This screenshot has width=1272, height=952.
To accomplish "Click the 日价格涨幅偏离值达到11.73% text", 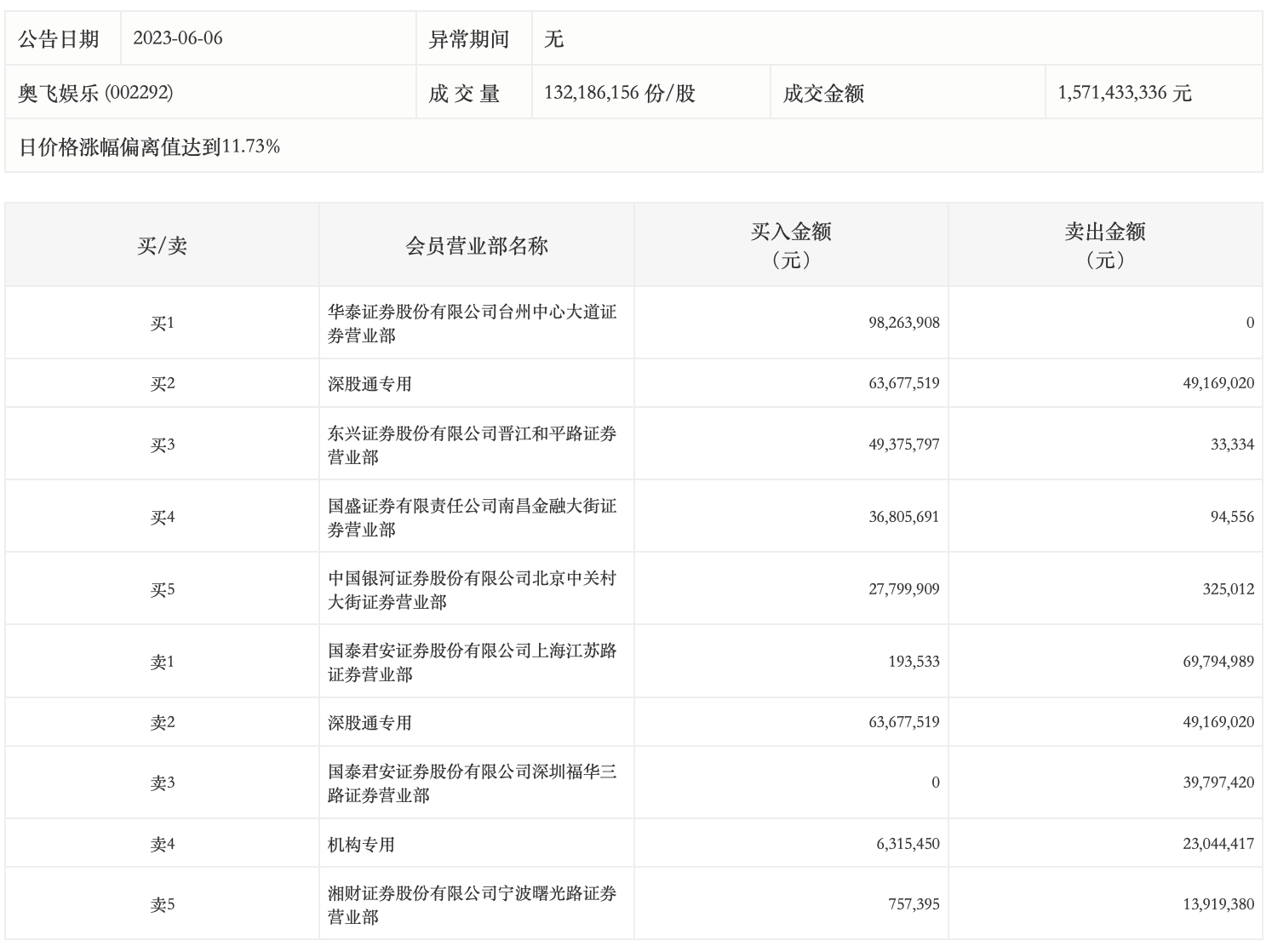I will (150, 146).
